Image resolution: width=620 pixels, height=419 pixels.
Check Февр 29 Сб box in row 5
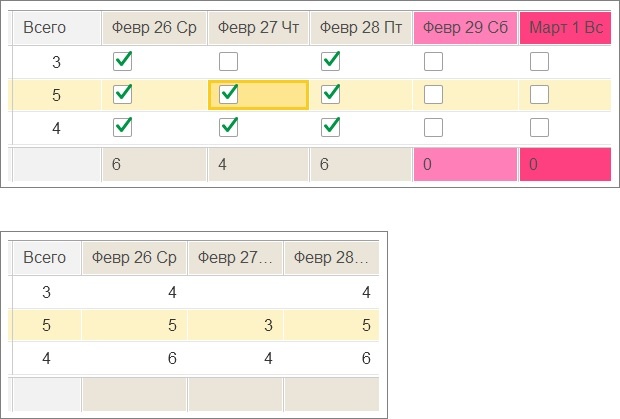coord(433,94)
